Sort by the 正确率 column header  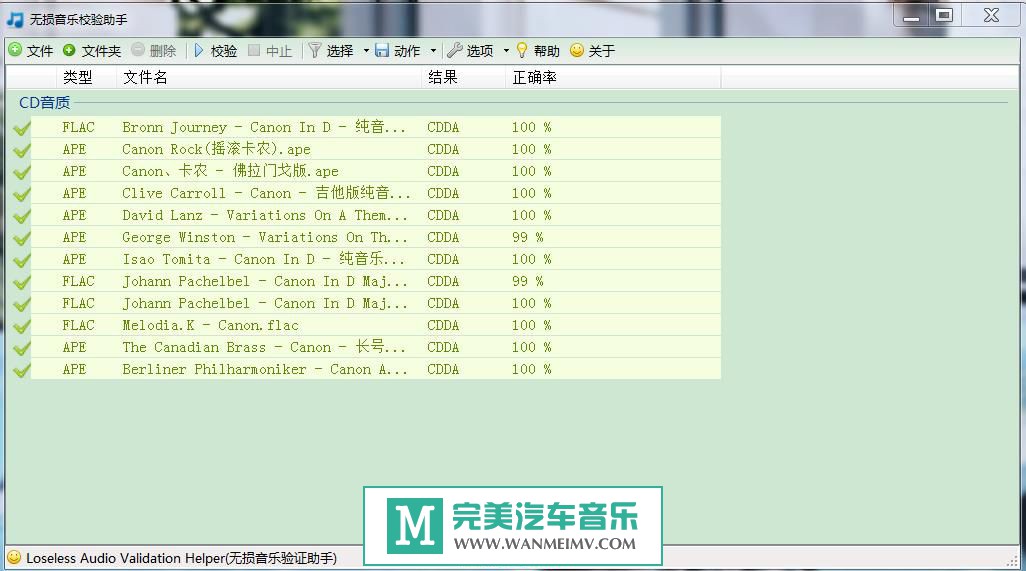(x=613, y=77)
